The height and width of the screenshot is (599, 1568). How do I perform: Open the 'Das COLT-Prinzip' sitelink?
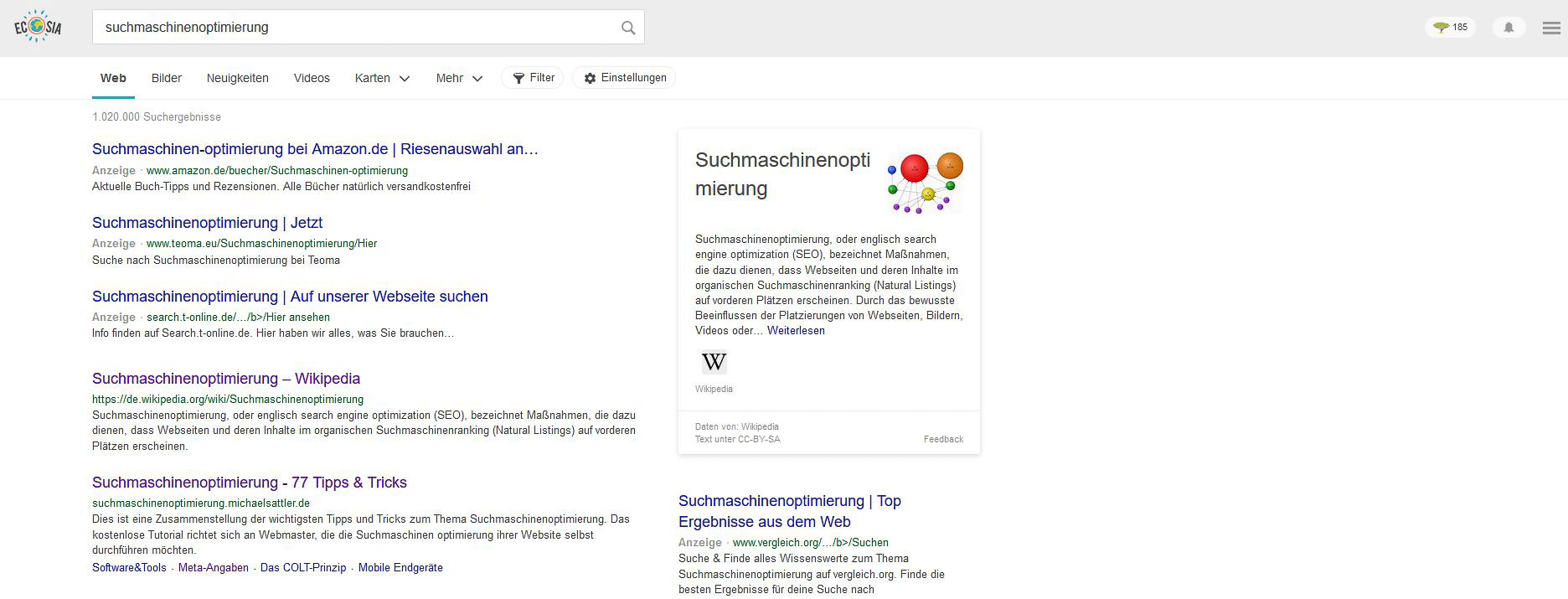303,568
